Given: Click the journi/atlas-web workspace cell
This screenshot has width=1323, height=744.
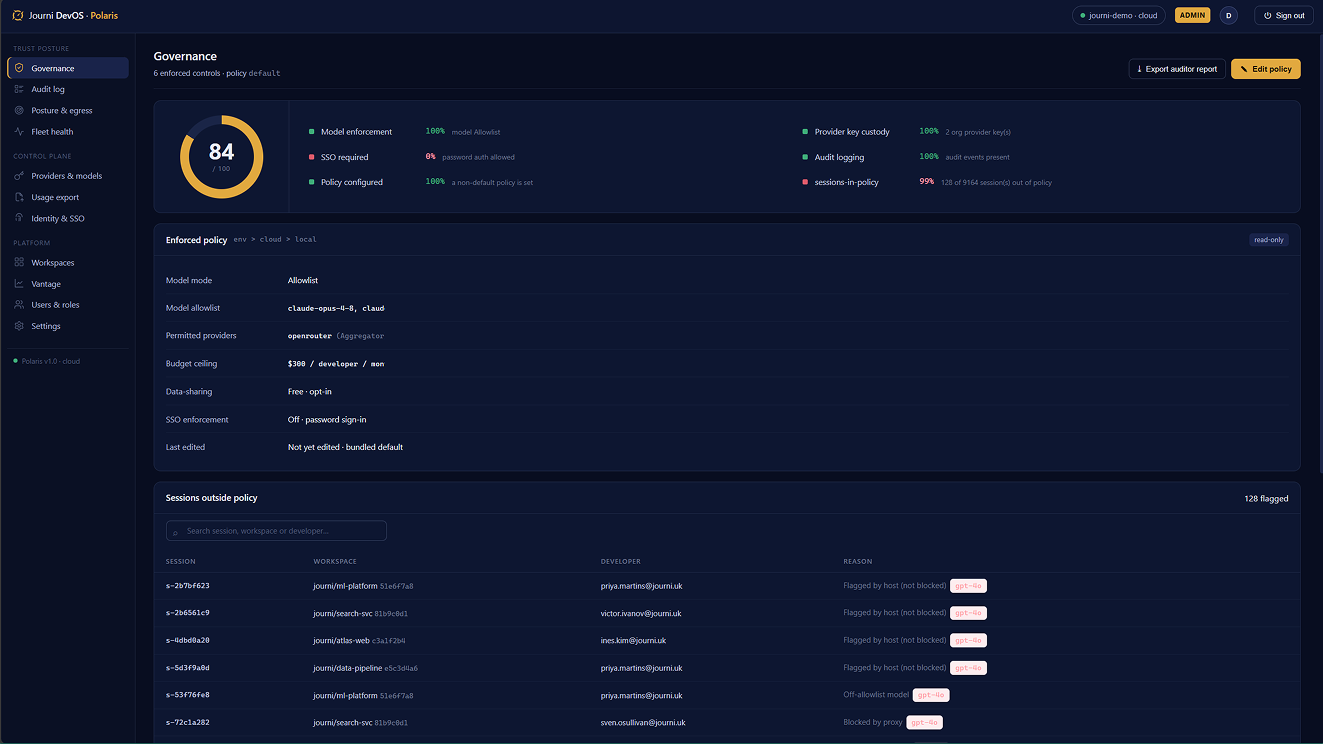Looking at the screenshot, I should pos(359,640).
